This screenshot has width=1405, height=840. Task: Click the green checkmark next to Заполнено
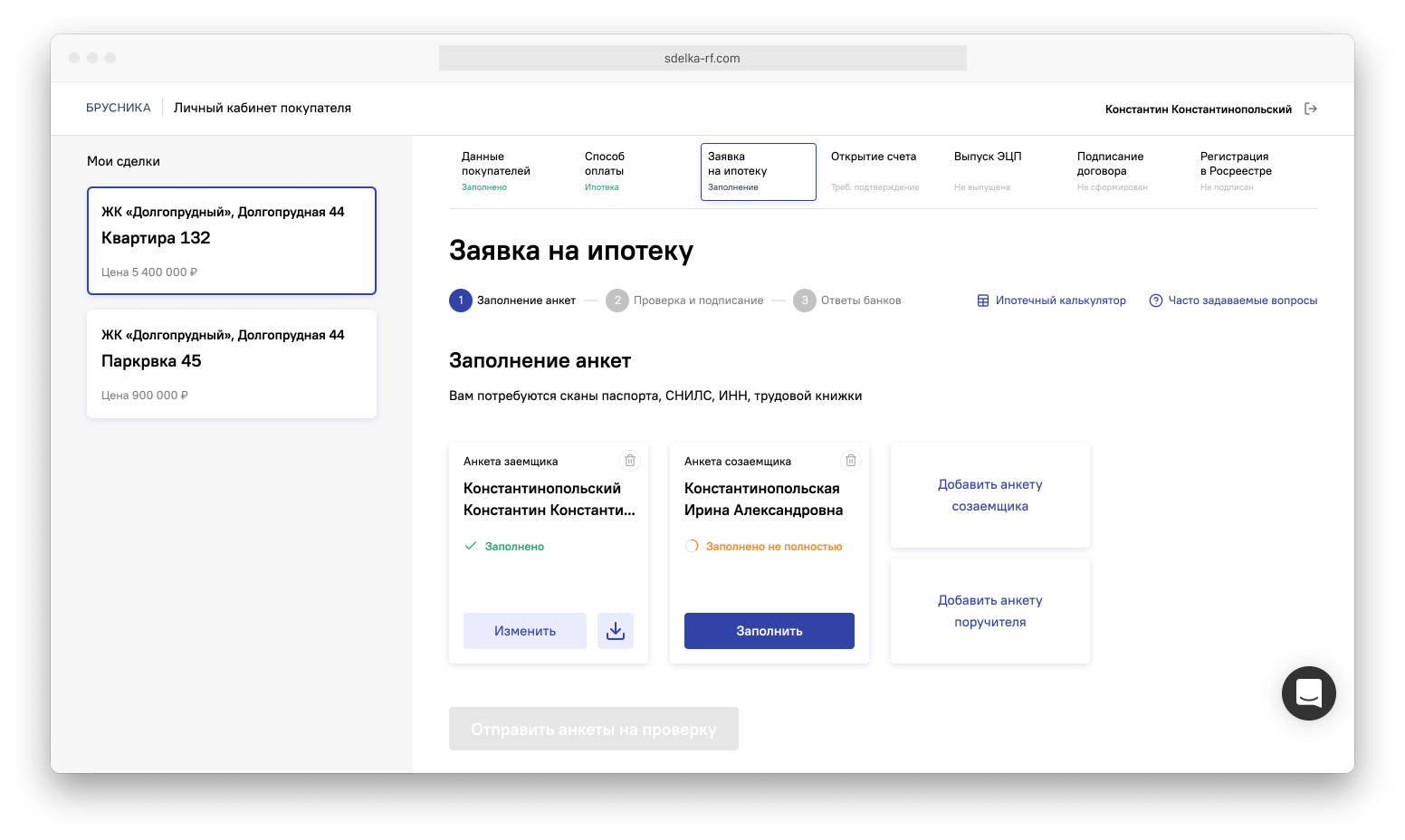471,546
